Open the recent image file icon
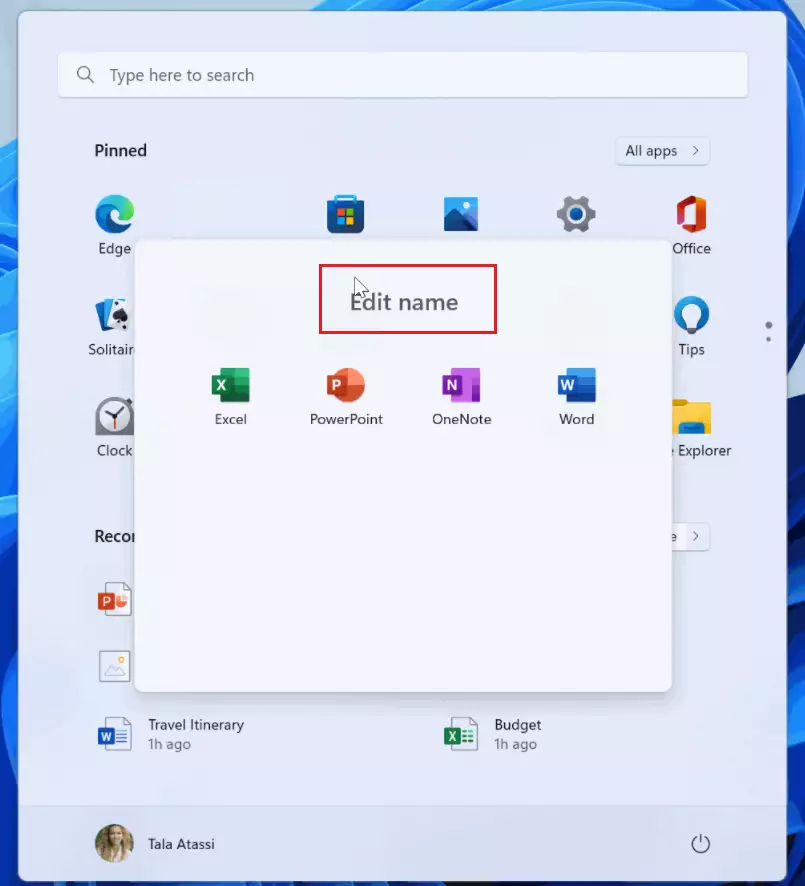This screenshot has height=886, width=805. click(x=115, y=666)
